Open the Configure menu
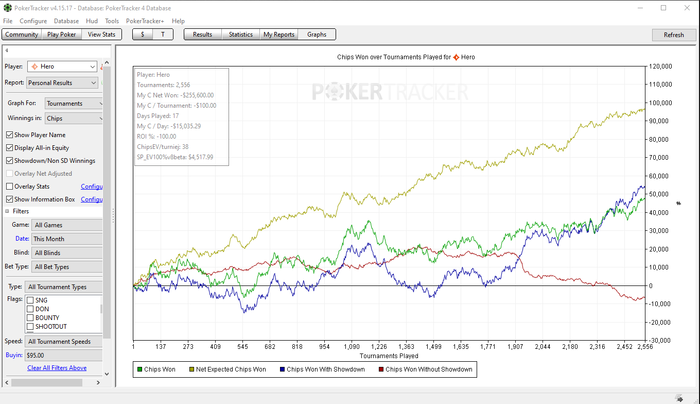Viewport: 700px width, 404px height. pos(33,21)
